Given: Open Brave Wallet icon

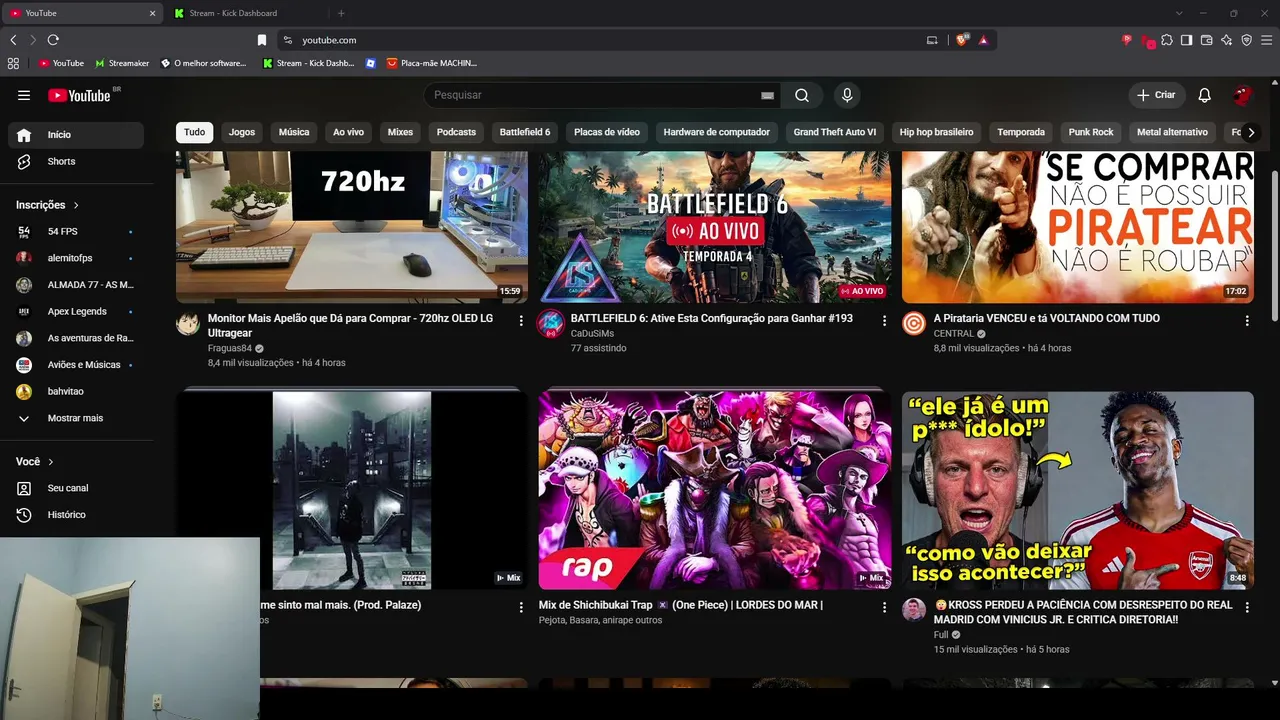Looking at the screenshot, I should [x=1206, y=40].
